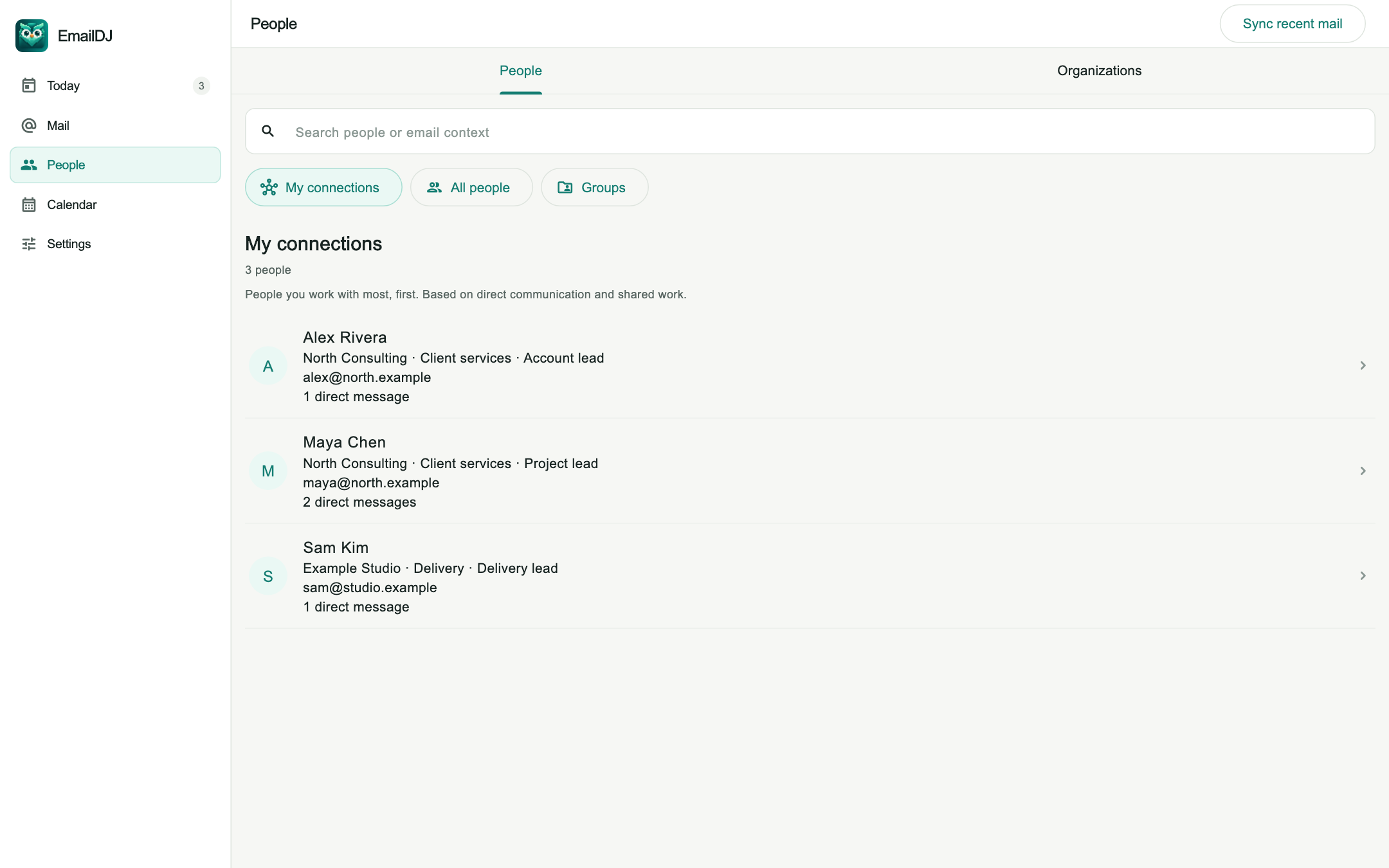This screenshot has height=868, width=1389.
Task: Click '2 direct messages' under Maya Chen
Action: tap(359, 502)
